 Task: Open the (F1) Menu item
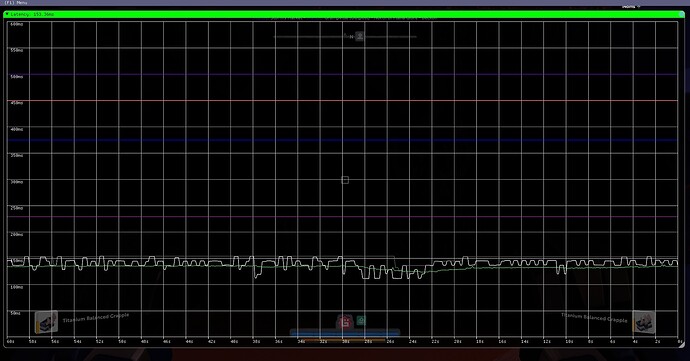pos(15,3)
